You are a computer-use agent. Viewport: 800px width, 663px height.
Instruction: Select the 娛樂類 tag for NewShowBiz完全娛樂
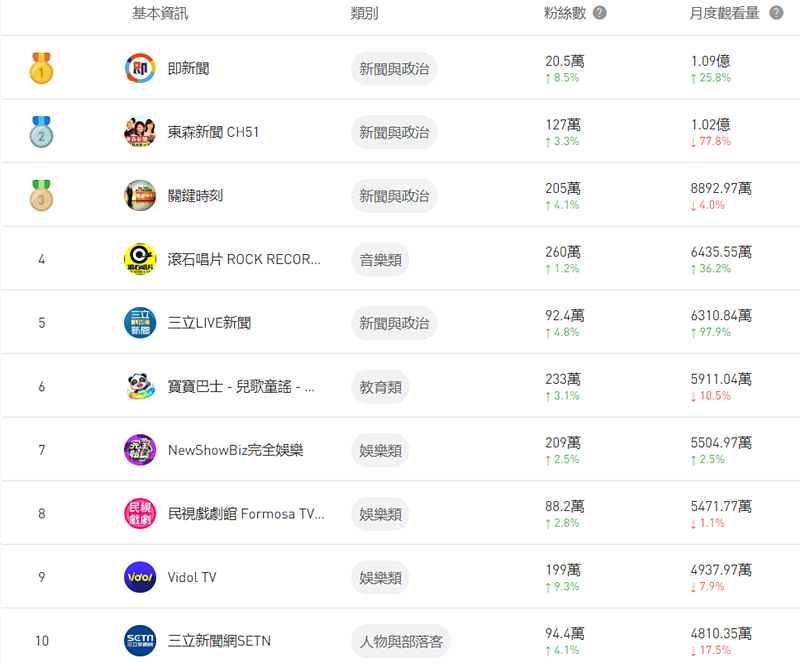[380, 450]
